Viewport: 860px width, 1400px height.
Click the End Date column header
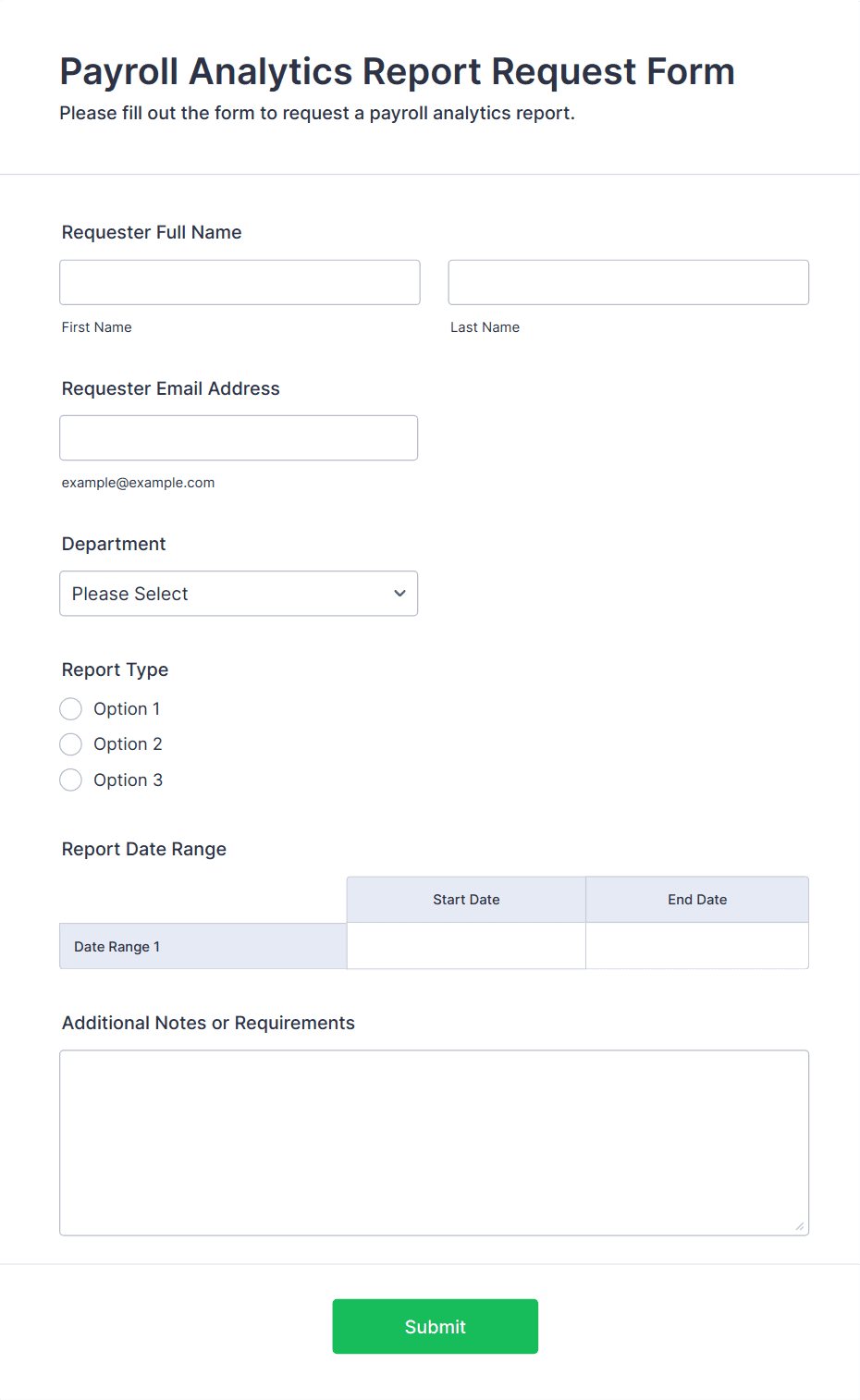[696, 899]
